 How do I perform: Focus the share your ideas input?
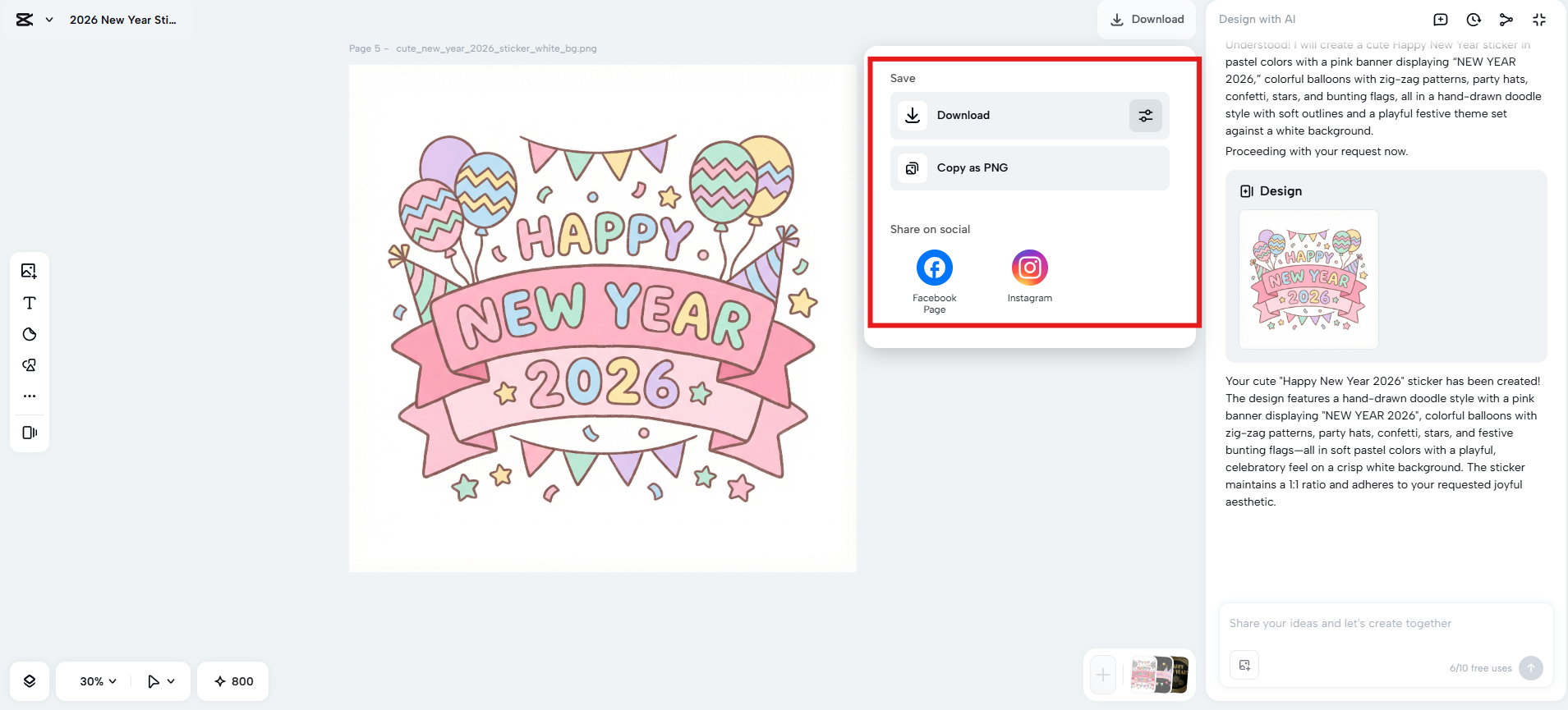[x=1386, y=624]
